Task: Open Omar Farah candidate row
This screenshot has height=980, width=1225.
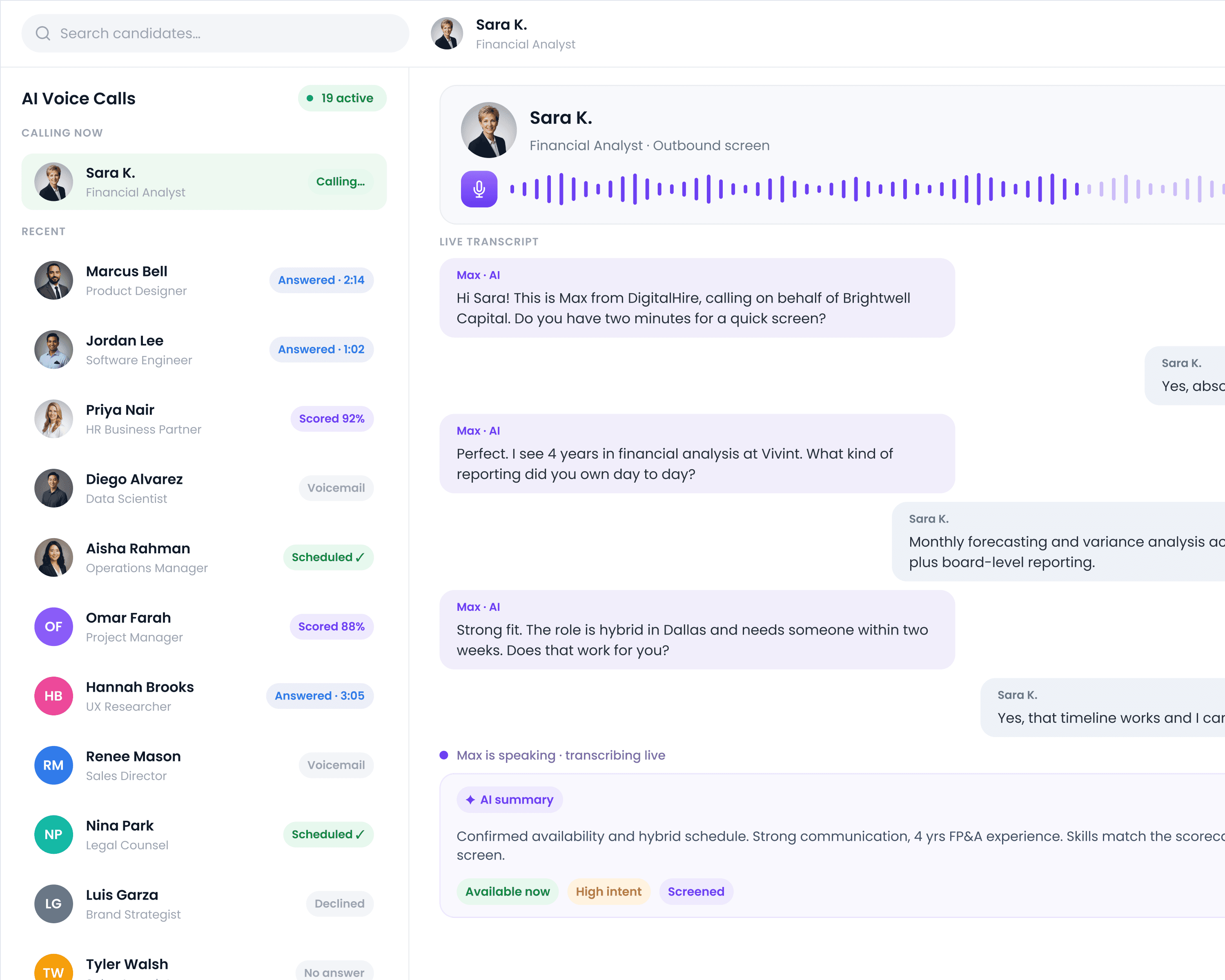Action: point(204,627)
